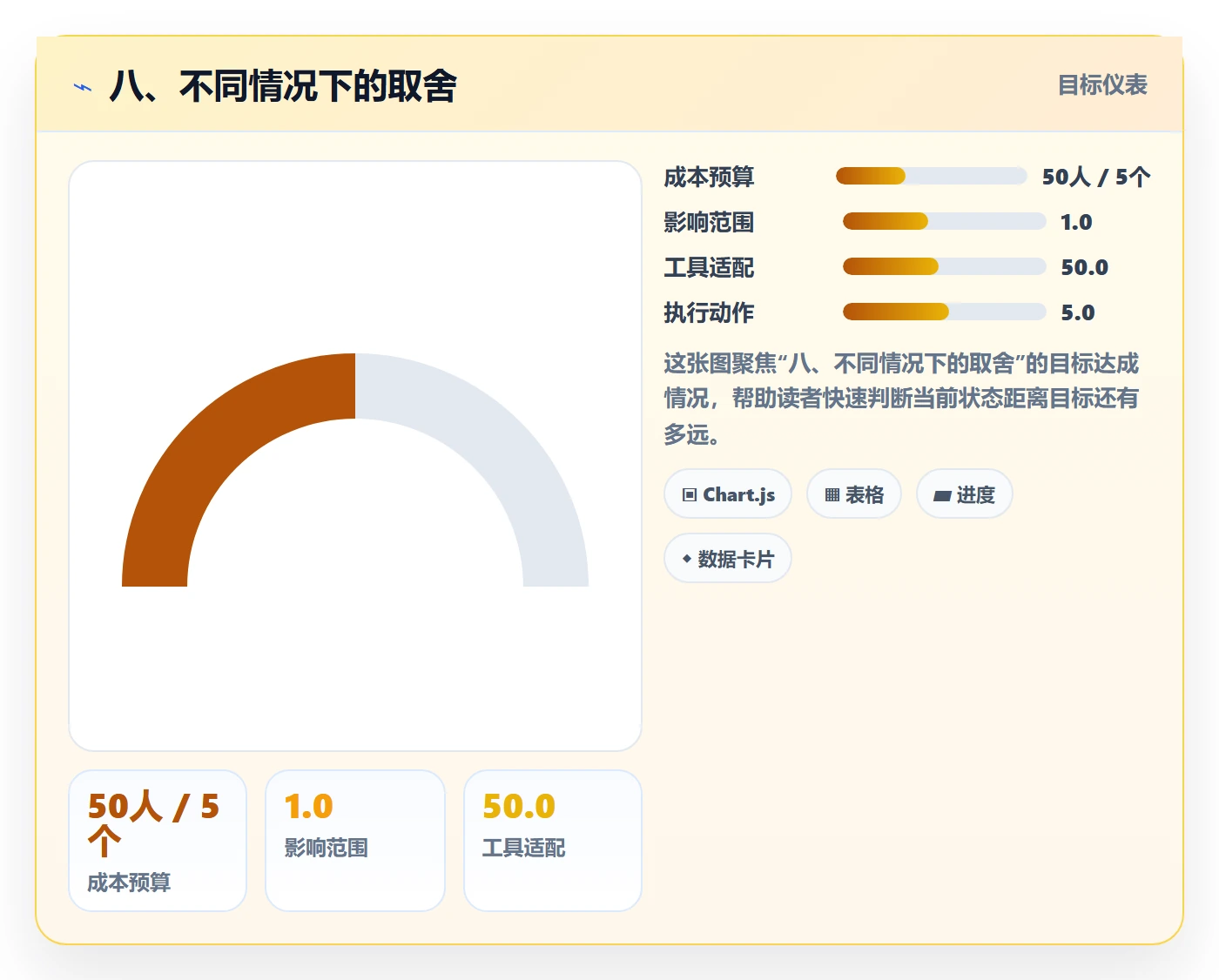
Task: Click the 影响范围 progress bar
Action: coord(945,222)
